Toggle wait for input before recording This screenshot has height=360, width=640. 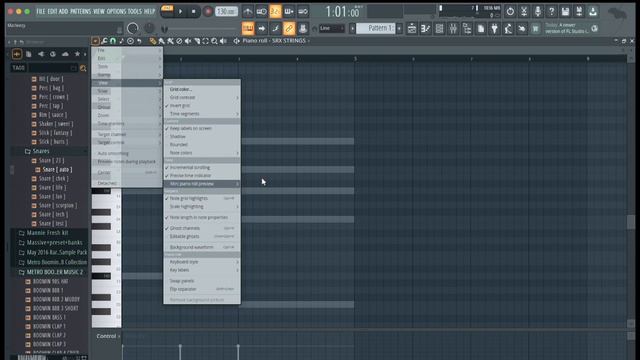click(262, 12)
